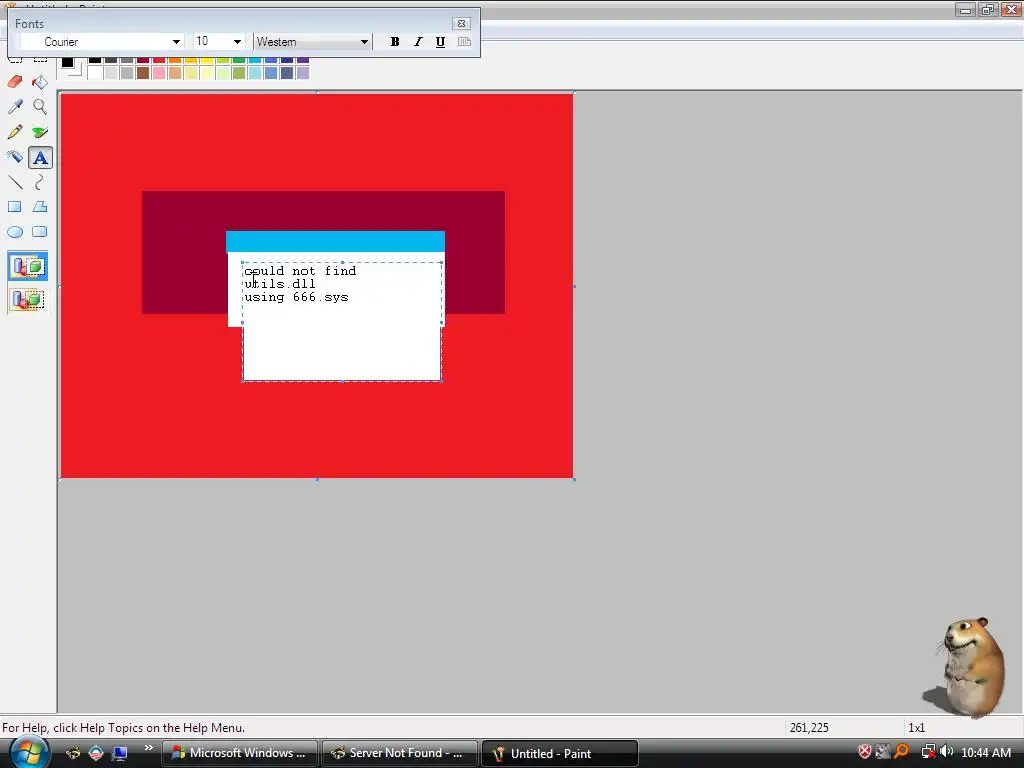1024x768 pixels.
Task: Pick the lavender color swatch
Action: (303, 72)
